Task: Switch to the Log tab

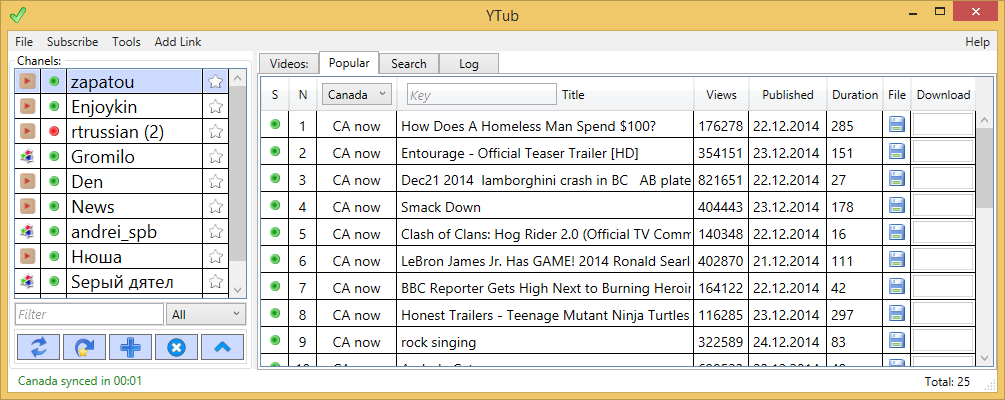Action: point(469,63)
